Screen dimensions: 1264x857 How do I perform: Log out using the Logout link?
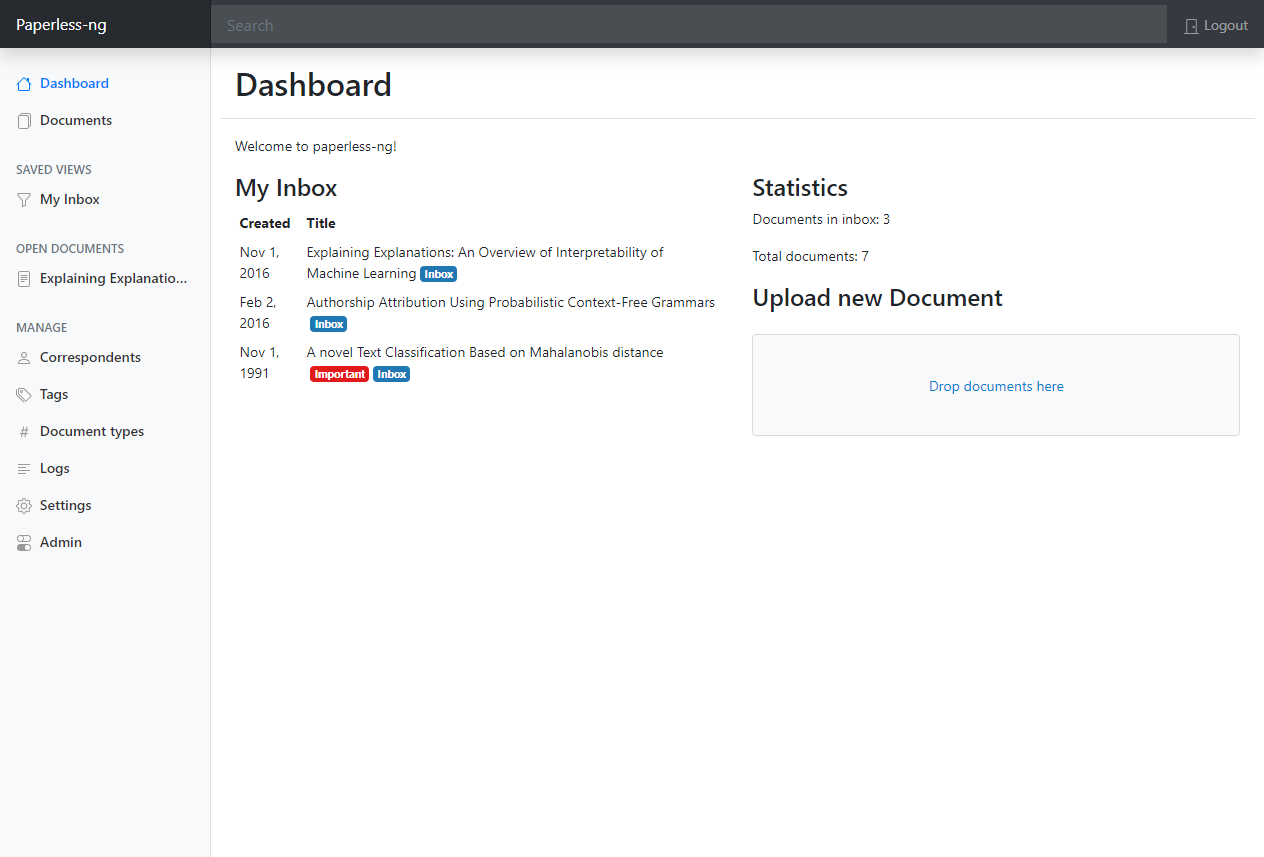pyautogui.click(x=1216, y=26)
